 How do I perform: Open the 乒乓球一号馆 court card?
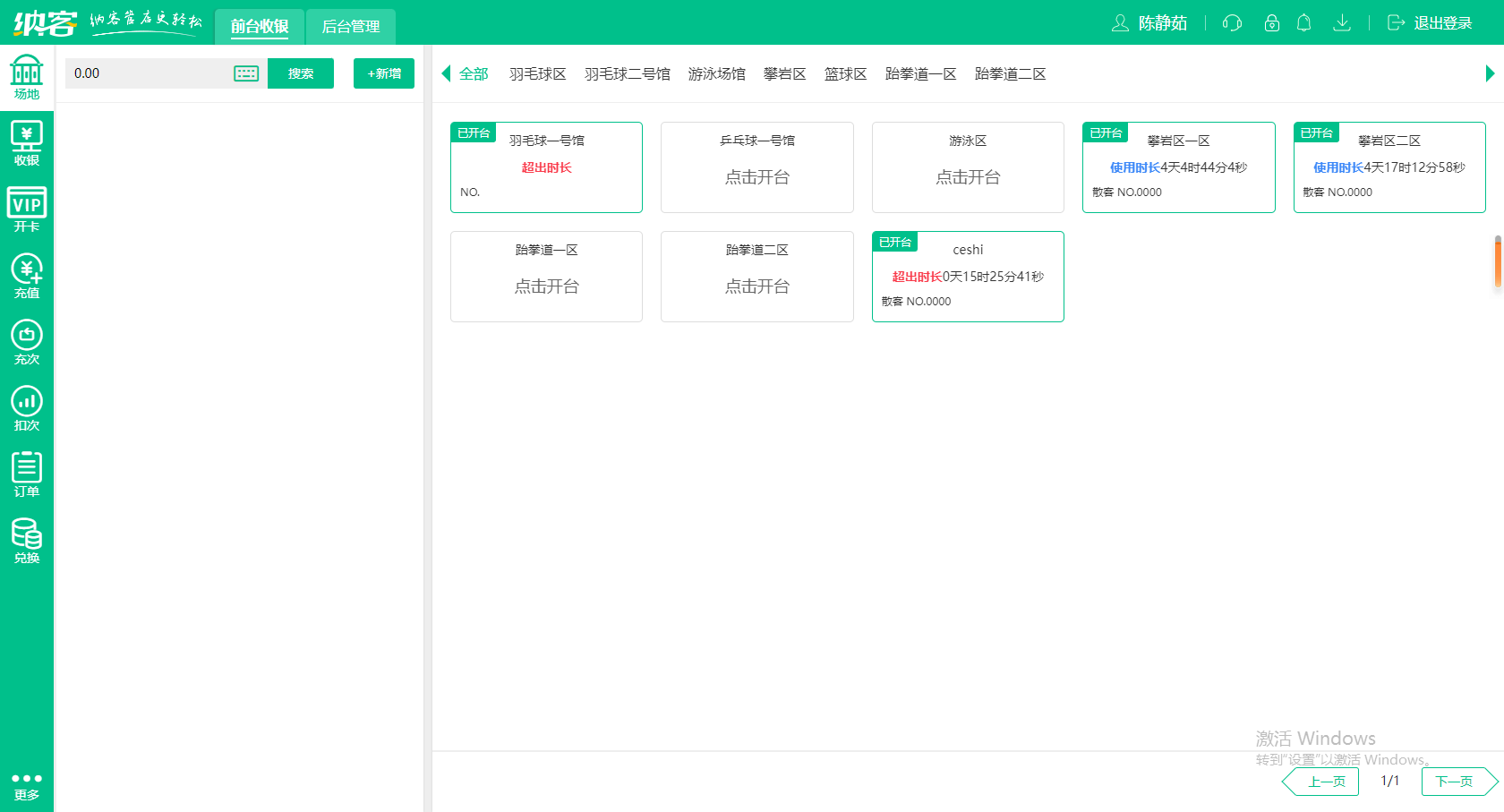click(756, 167)
